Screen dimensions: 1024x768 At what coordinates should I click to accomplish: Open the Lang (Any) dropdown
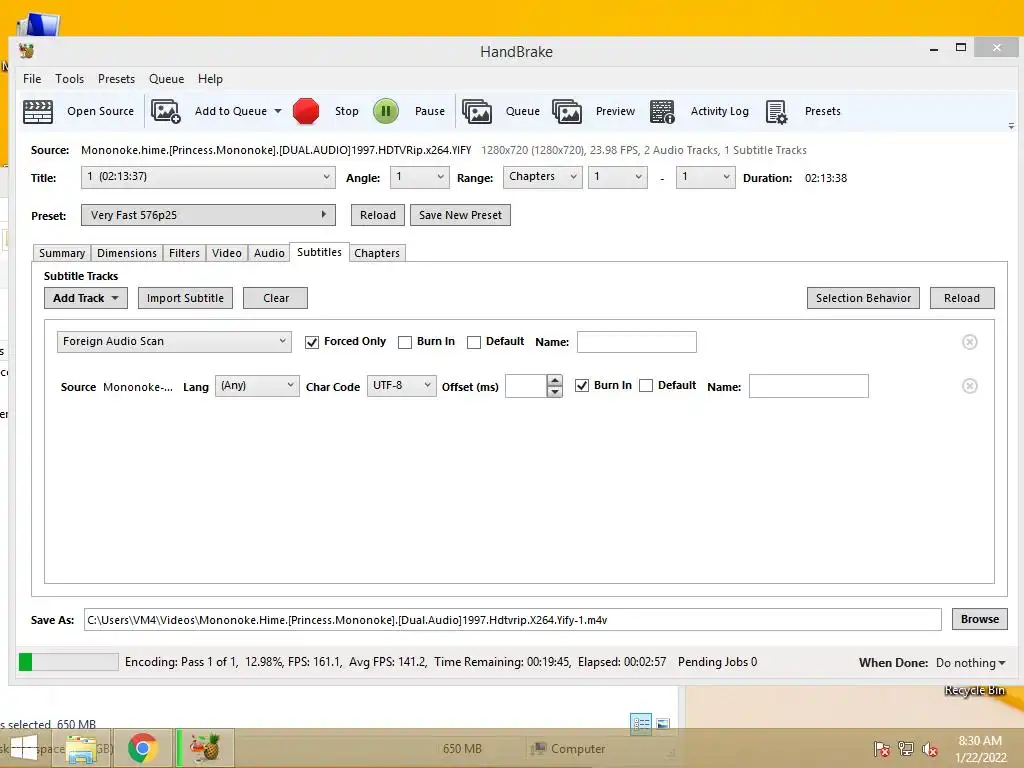[257, 385]
